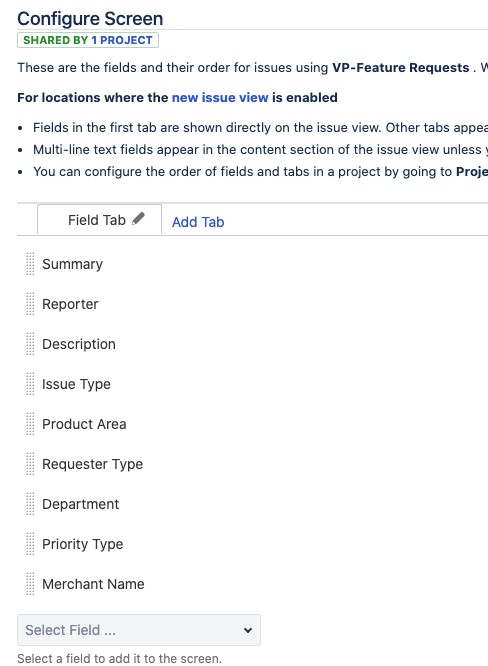Click the Select Field dropdown arrow
488x666 pixels.
248,630
